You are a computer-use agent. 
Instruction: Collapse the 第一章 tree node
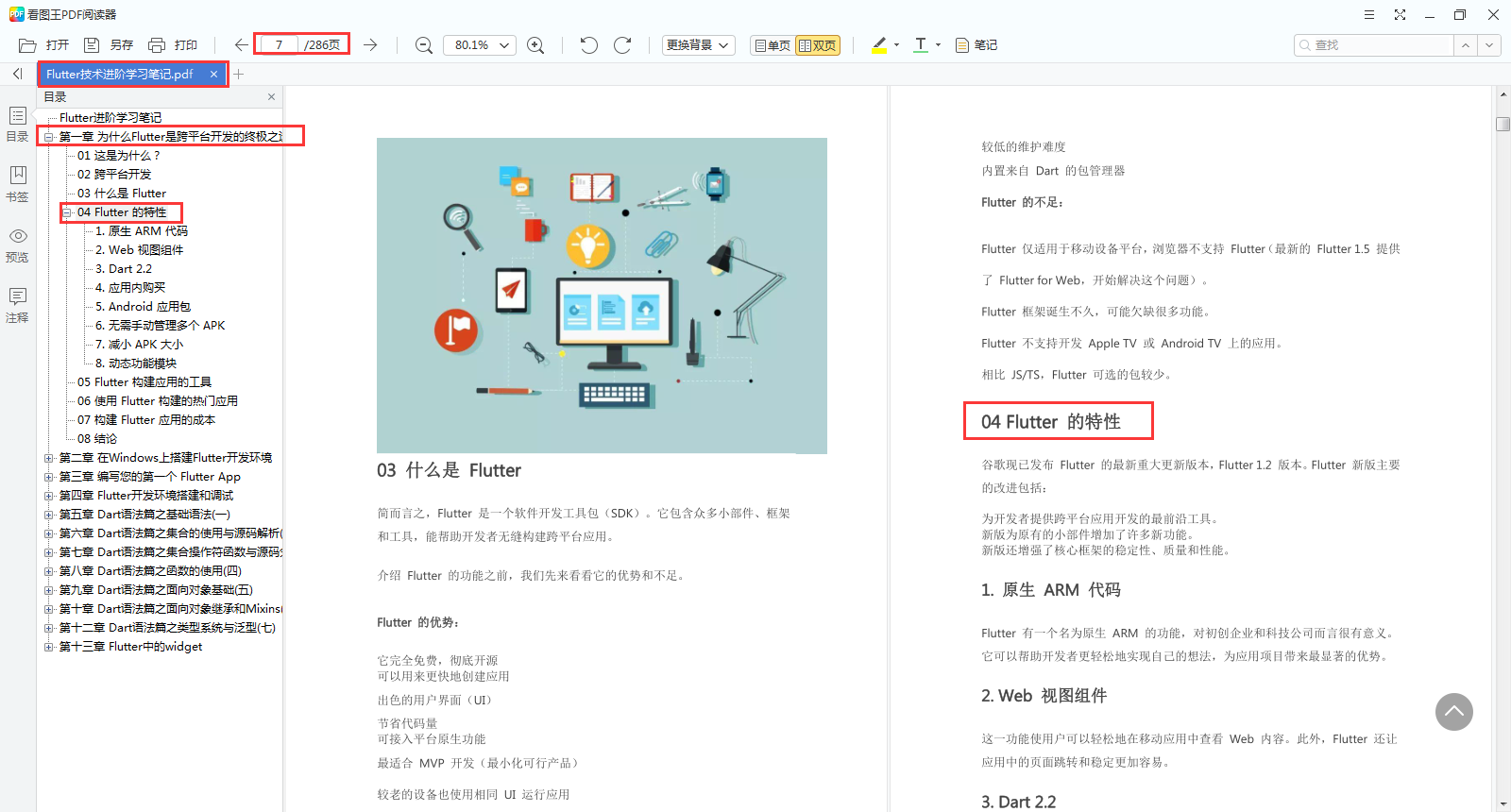48,137
